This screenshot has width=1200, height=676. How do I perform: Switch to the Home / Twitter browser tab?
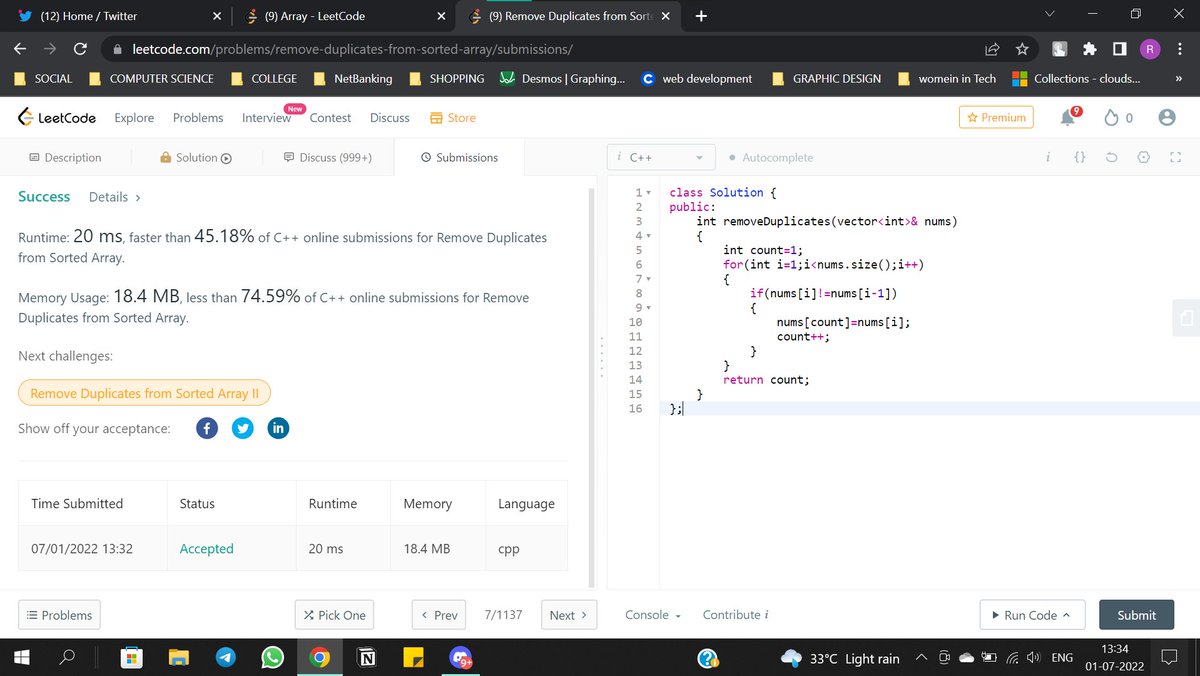[x=119, y=16]
